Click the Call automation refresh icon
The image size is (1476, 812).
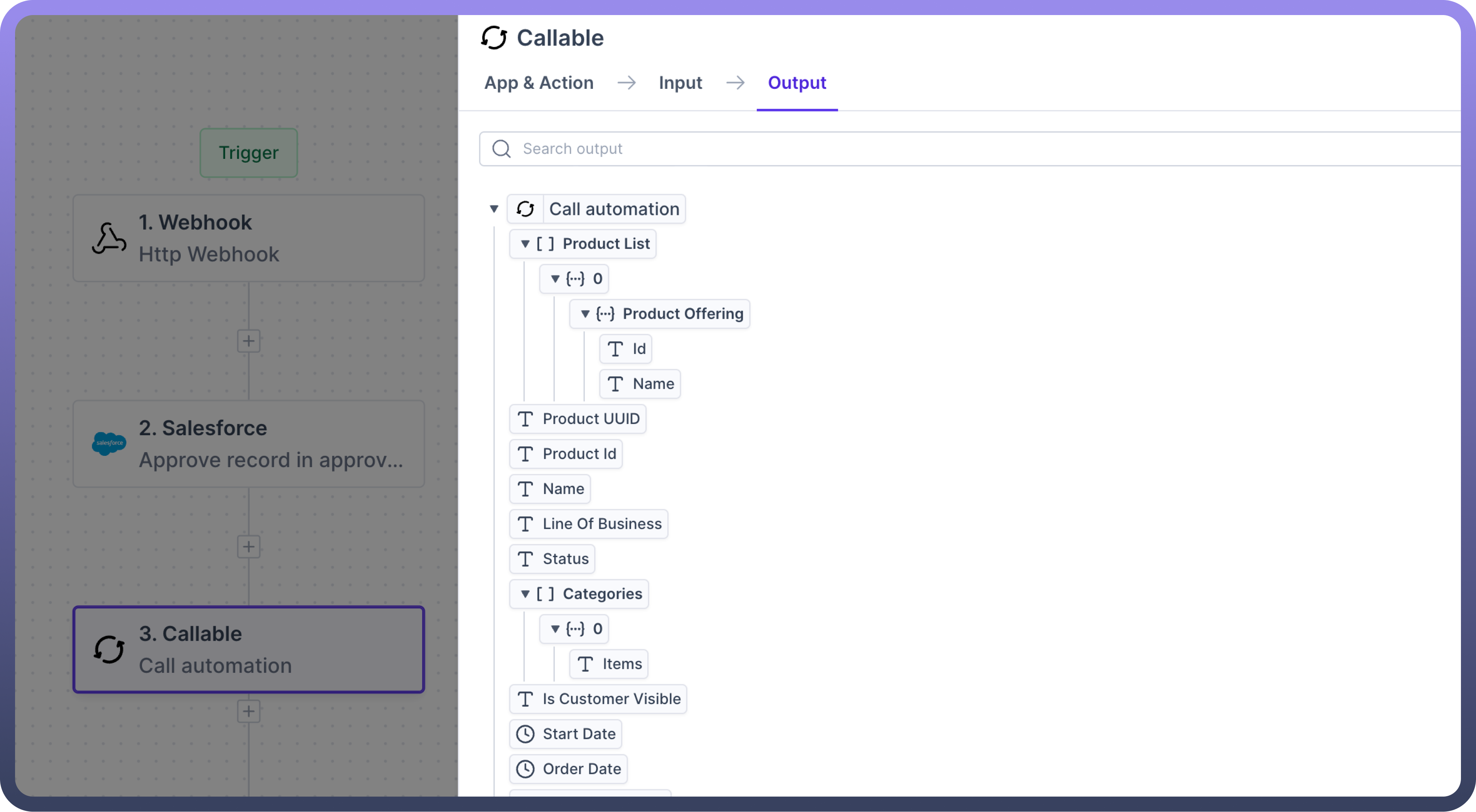[x=525, y=209]
